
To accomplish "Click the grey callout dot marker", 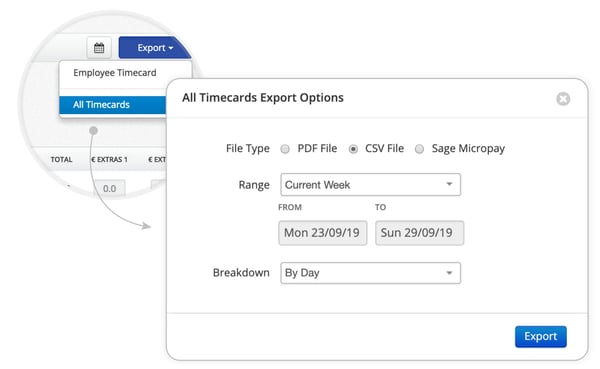I will coord(93,131).
